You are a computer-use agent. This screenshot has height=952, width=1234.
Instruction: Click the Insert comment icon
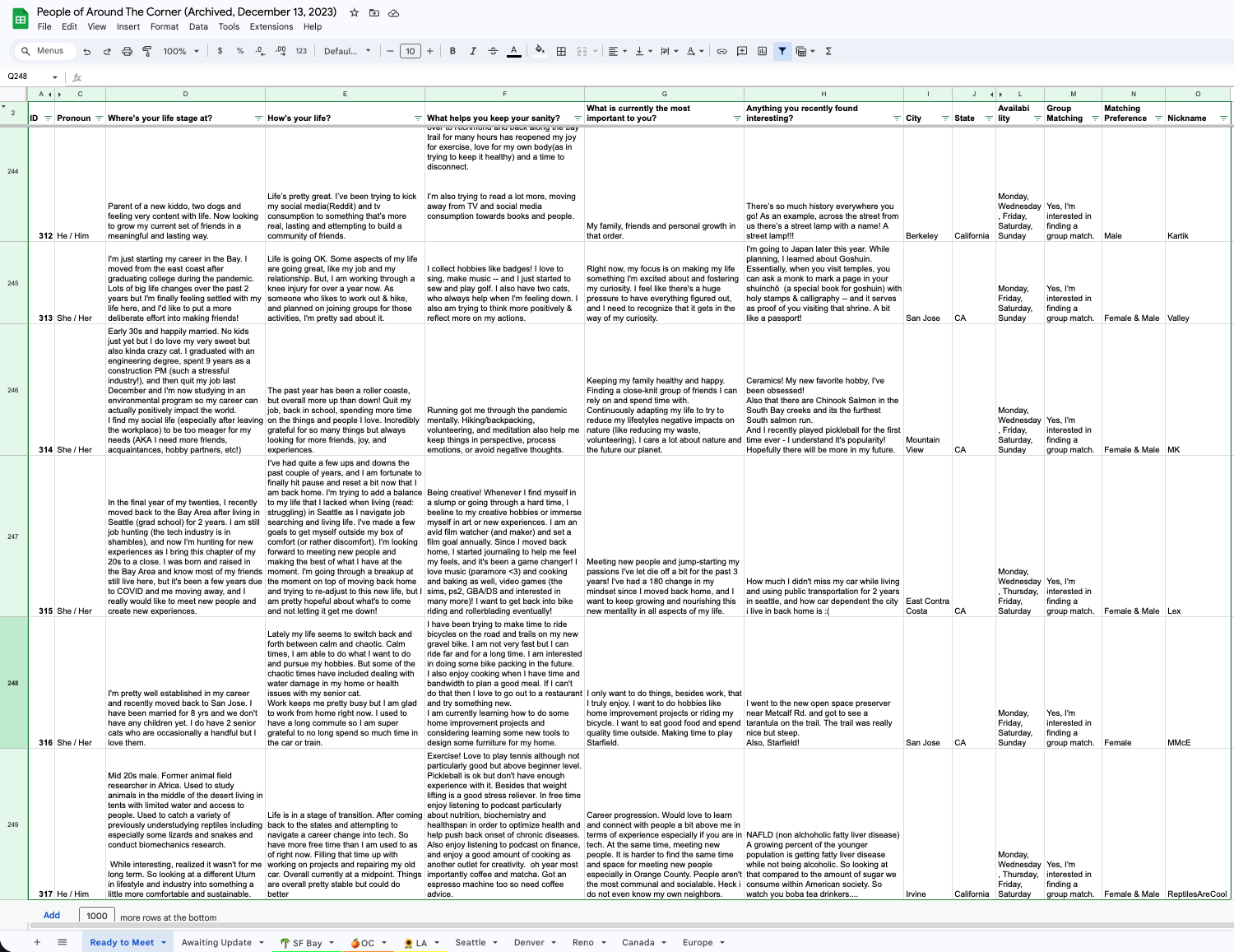(x=742, y=51)
